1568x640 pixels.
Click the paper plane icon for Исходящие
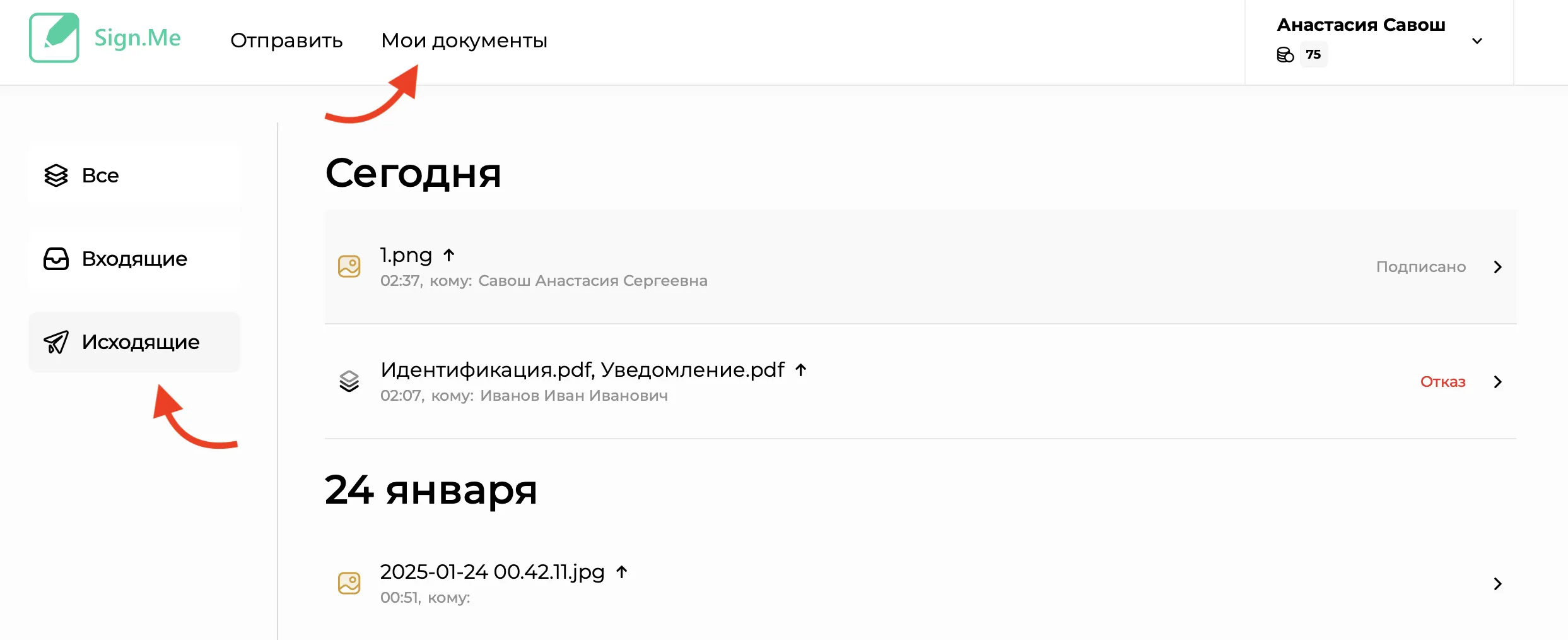[56, 342]
